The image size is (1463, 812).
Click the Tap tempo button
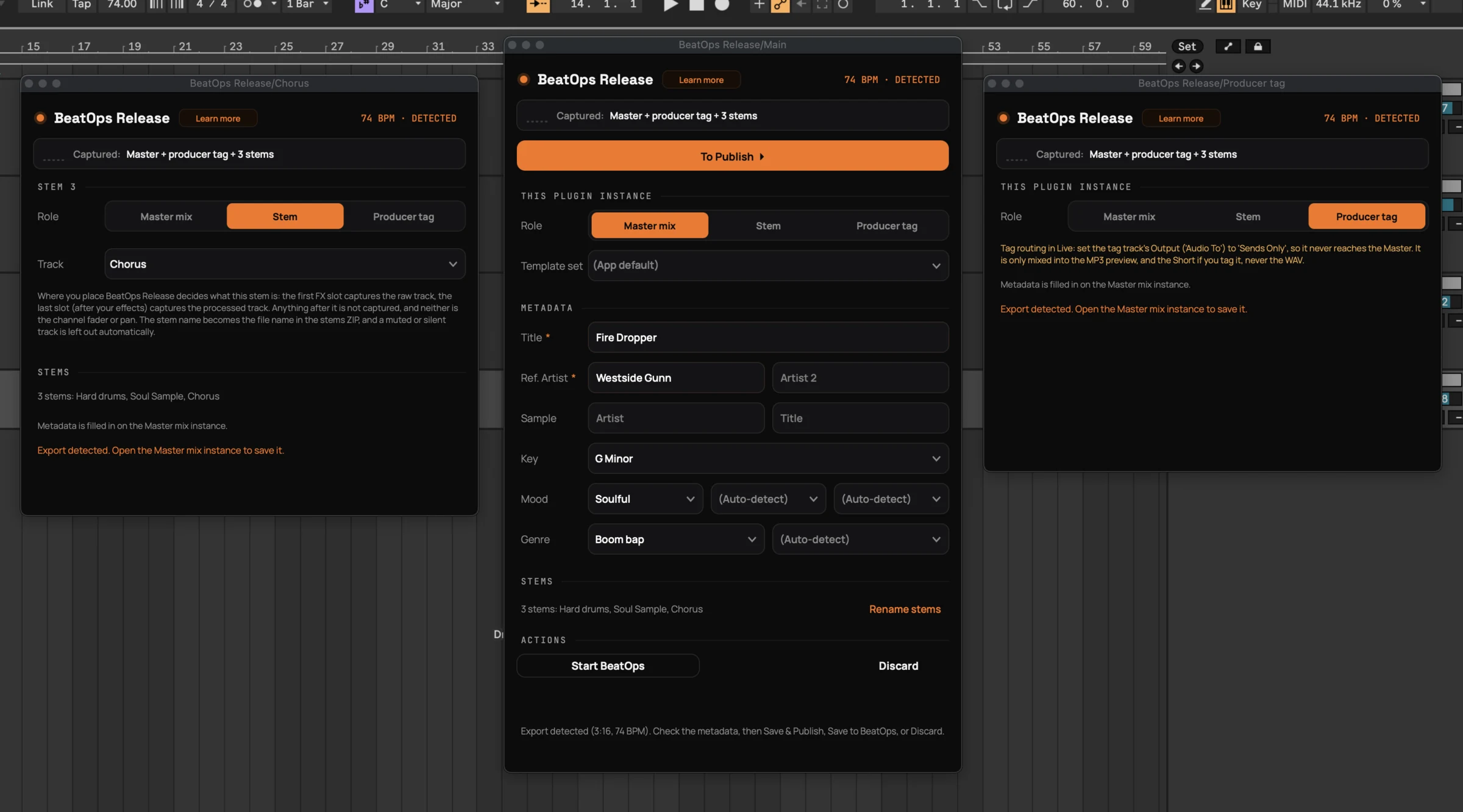tap(81, 5)
